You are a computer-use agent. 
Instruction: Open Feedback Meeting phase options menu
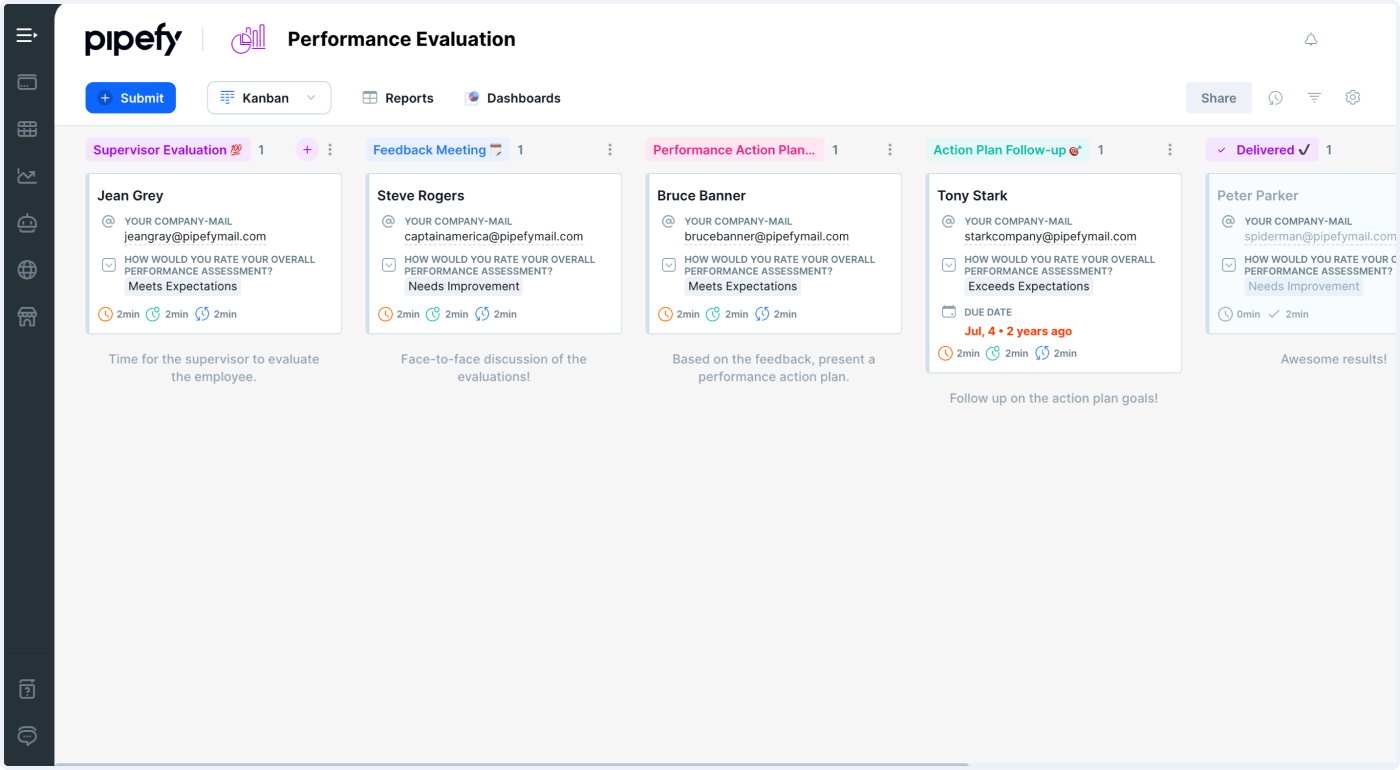[x=610, y=150]
